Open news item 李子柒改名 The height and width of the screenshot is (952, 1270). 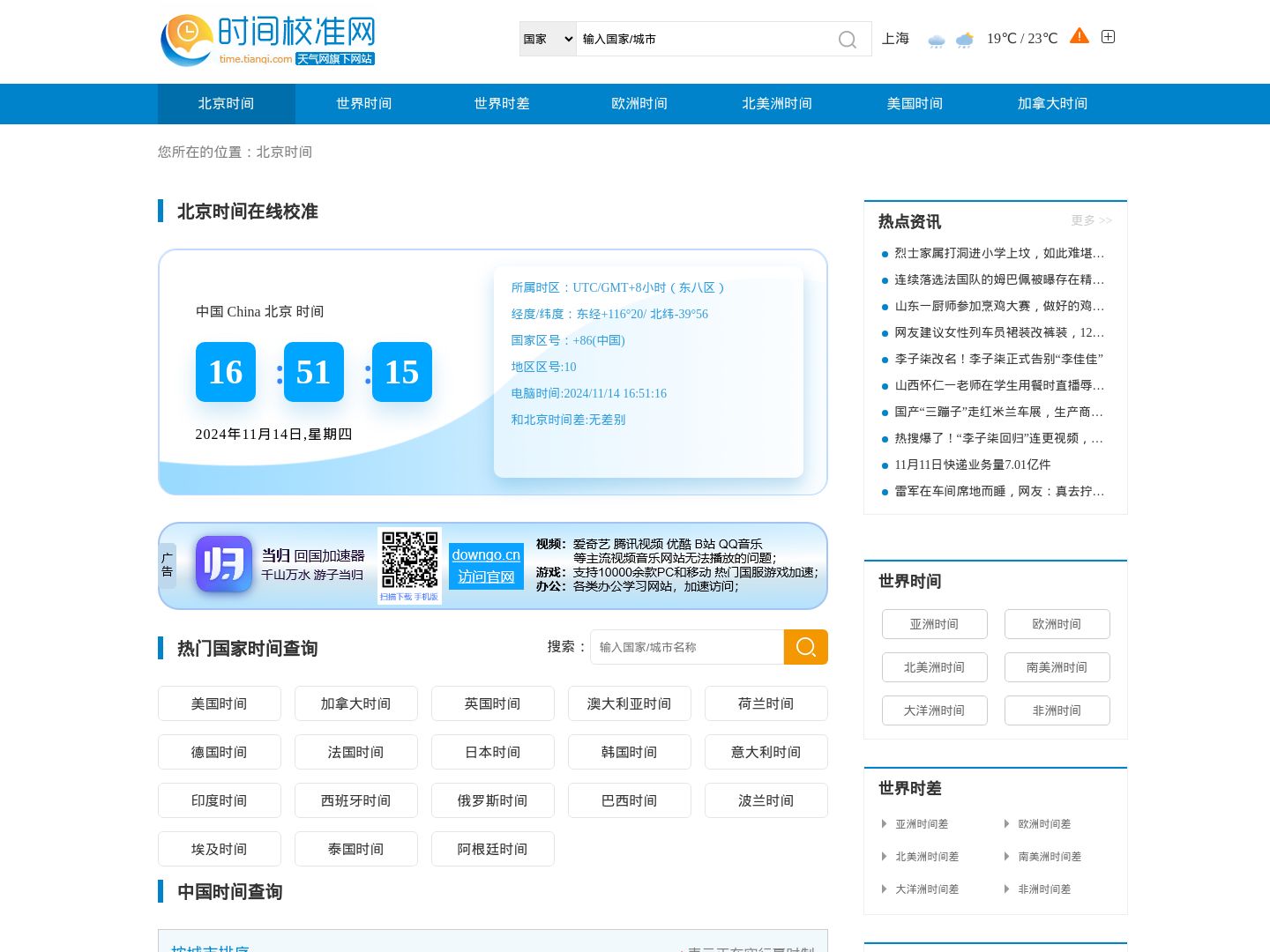pos(998,359)
